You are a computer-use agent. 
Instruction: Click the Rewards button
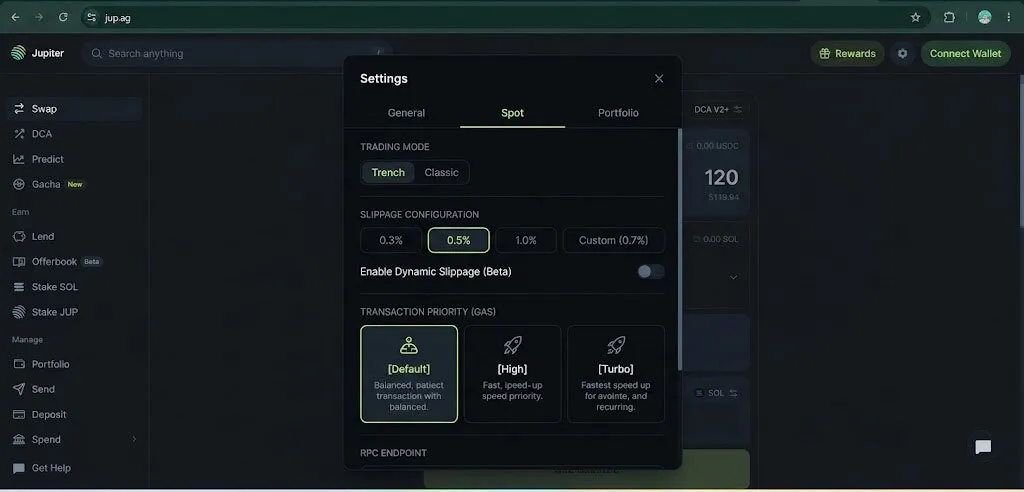click(848, 54)
